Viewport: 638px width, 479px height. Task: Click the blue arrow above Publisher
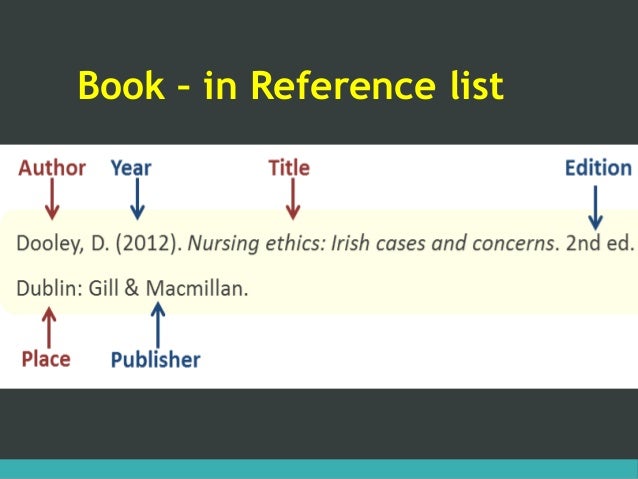click(x=158, y=325)
